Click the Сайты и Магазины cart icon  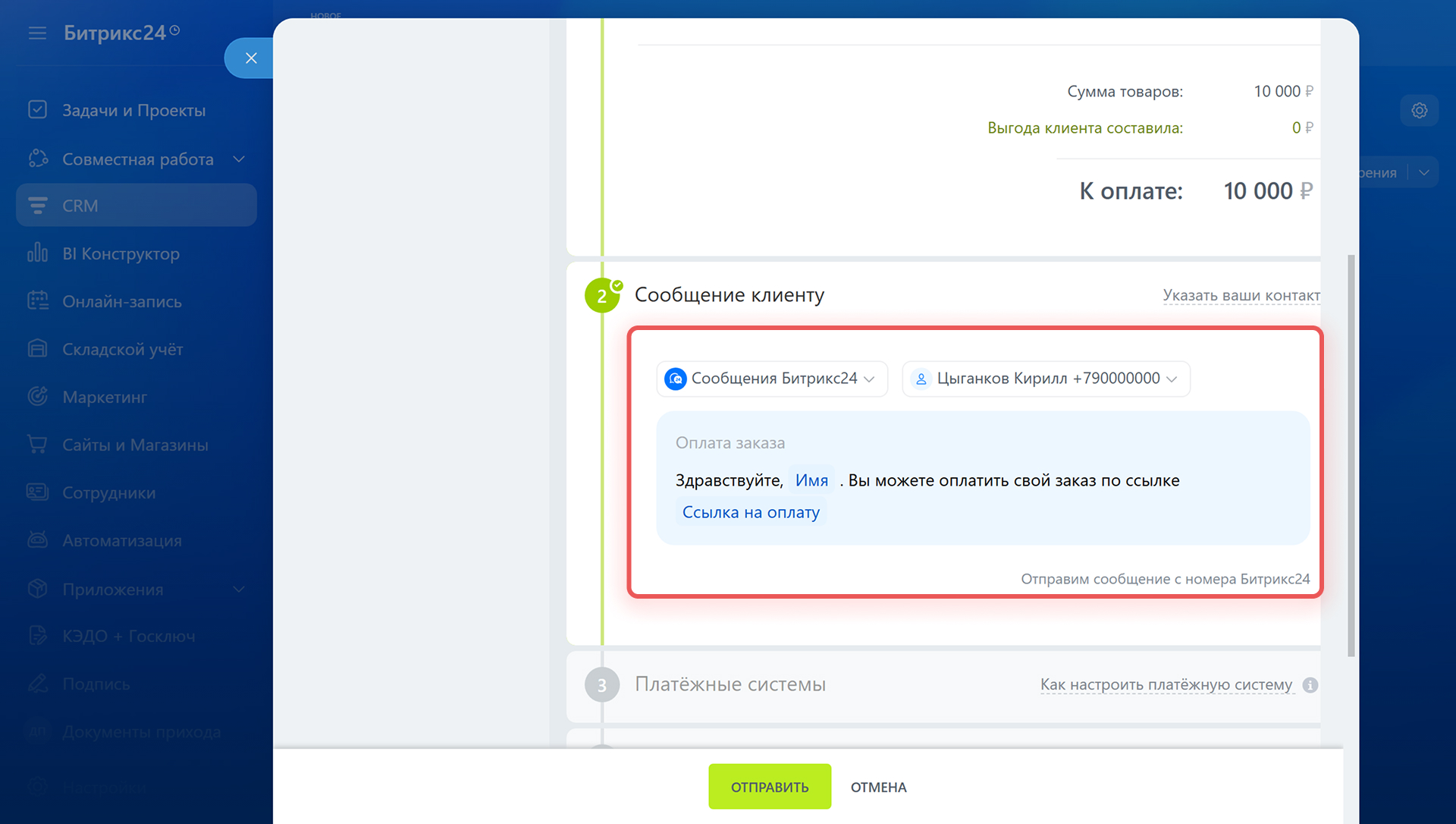point(37,445)
